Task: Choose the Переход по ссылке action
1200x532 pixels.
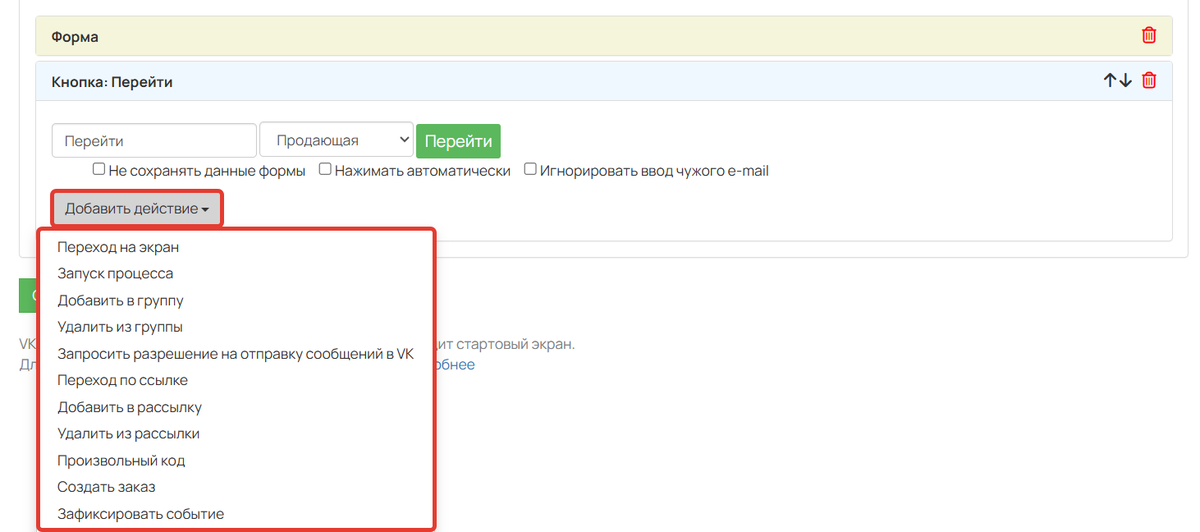Action: [x=122, y=380]
